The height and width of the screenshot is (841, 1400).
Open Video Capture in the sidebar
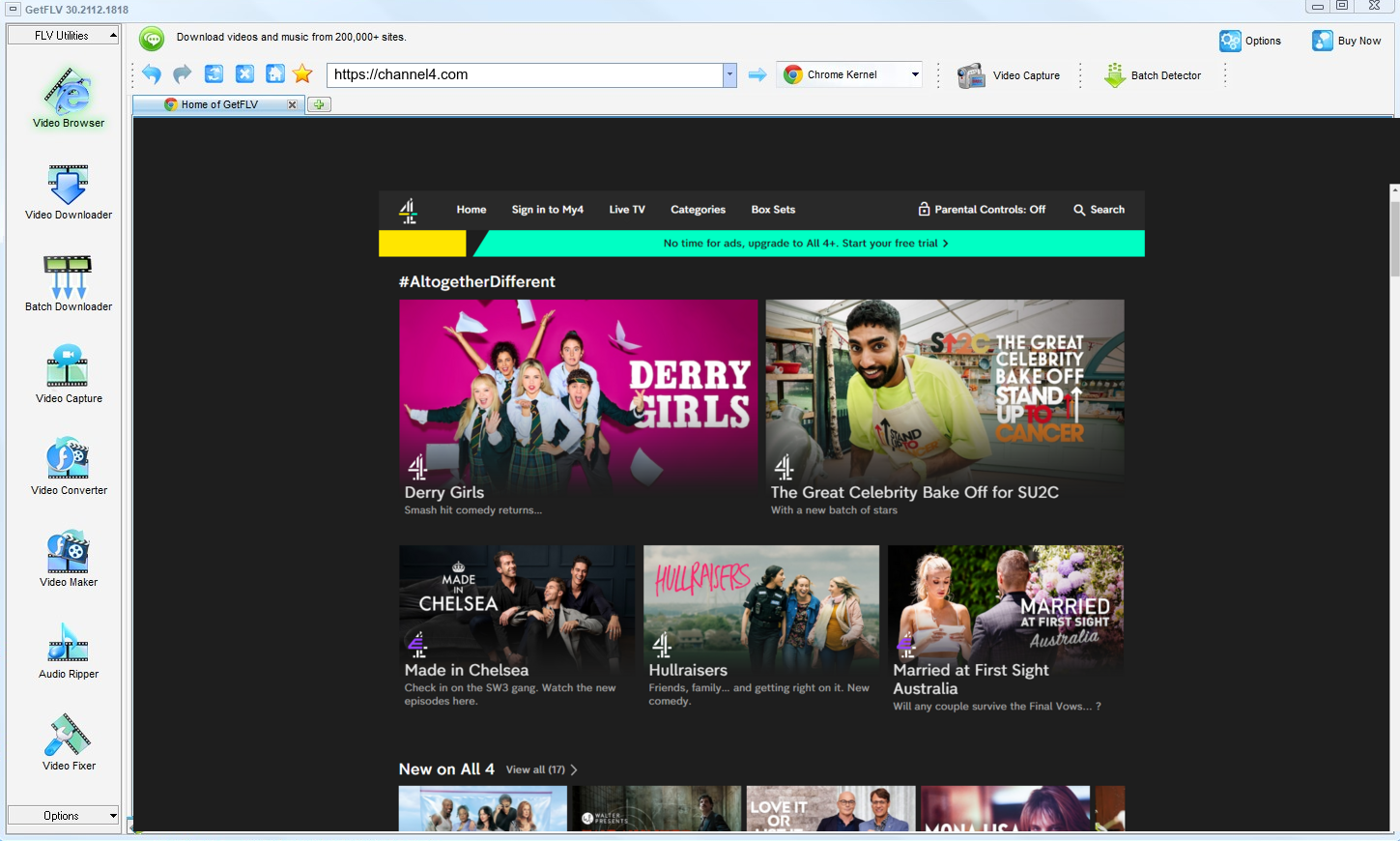point(68,374)
